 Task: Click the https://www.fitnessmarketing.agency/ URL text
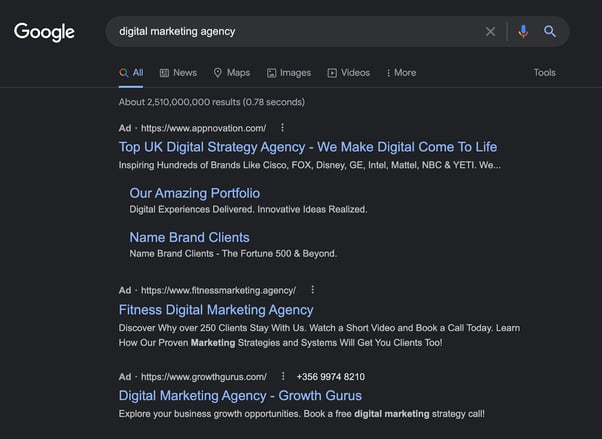[x=218, y=290]
